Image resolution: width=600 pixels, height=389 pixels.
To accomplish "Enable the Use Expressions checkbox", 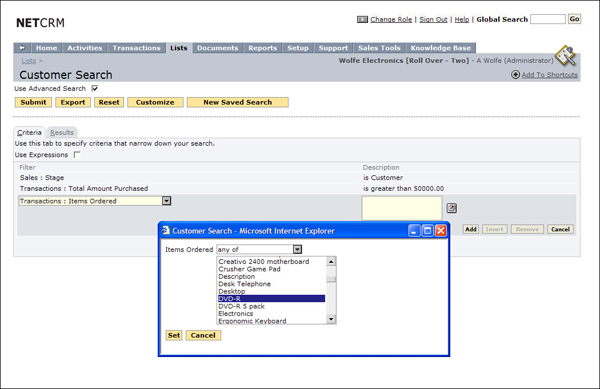I will tap(77, 155).
